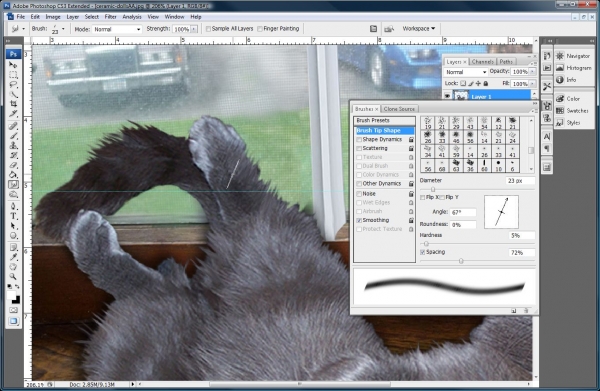Click the foreground color swatch
Image resolution: width=600 pixels, height=391 pixels.
pos(11,295)
